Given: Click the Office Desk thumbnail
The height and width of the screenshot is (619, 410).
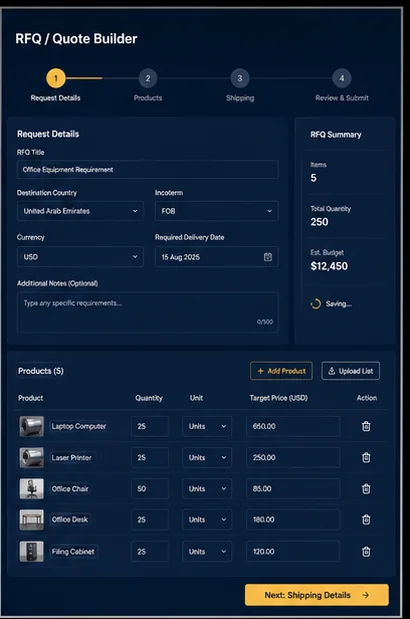Looking at the screenshot, I should [32, 520].
